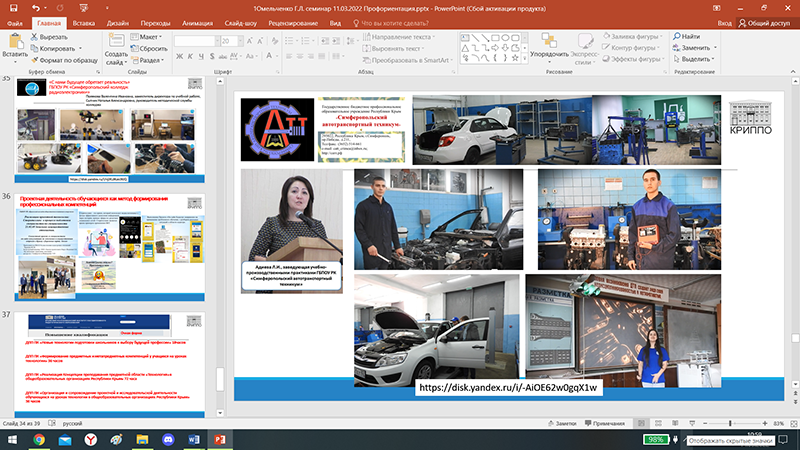Expand the shapes gallery with more arrow
This screenshot has width=800, height=450.
tap(524, 59)
